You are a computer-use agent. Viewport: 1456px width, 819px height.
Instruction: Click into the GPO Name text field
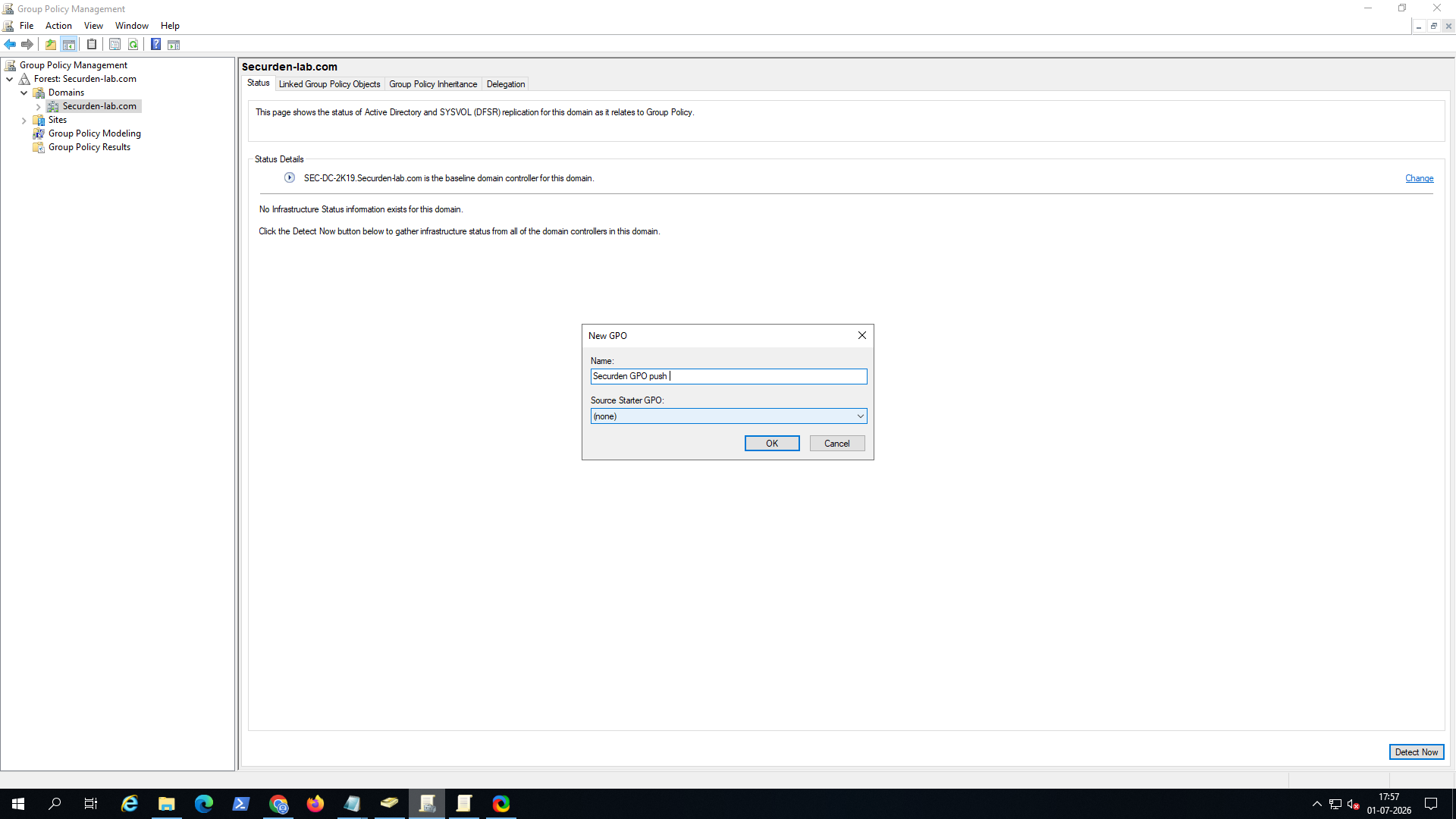point(729,377)
